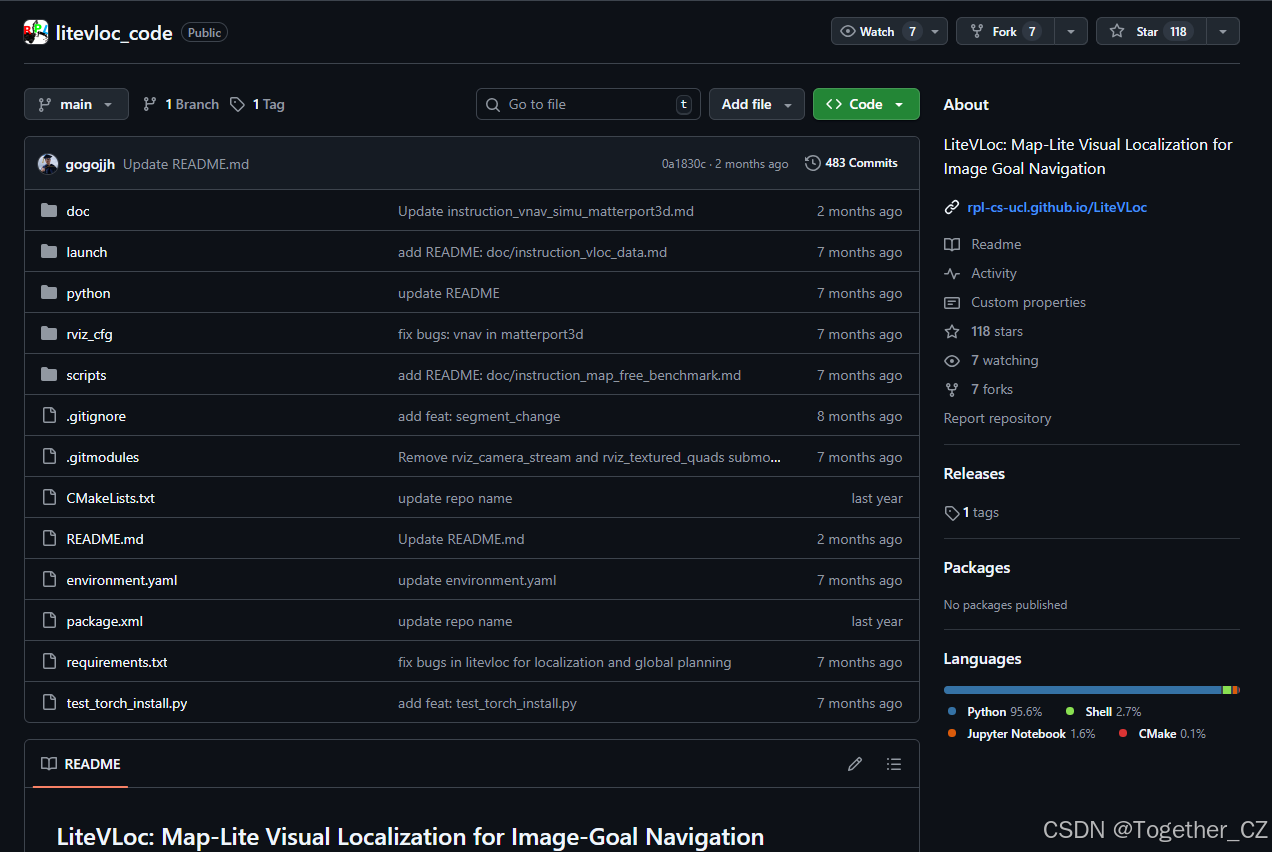The width and height of the screenshot is (1272, 852).
Task: Open the README outline list icon
Action: point(894,764)
